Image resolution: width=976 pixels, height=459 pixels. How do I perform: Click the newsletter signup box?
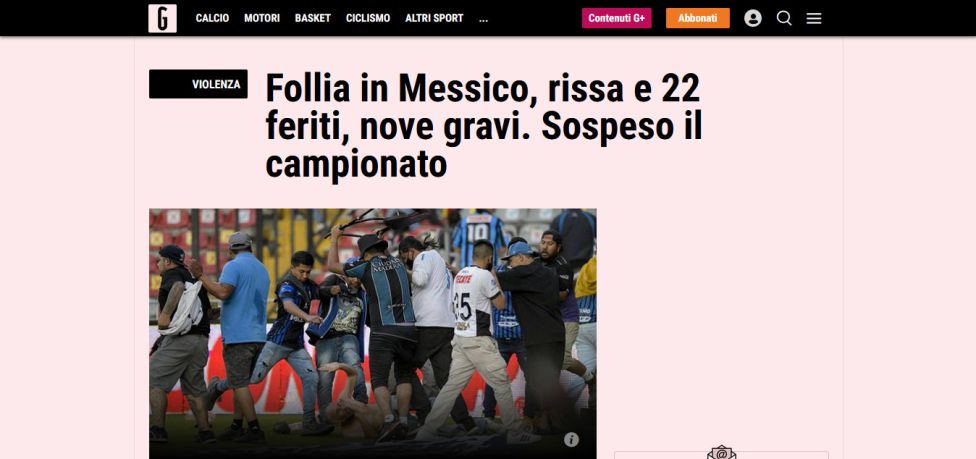click(721, 455)
